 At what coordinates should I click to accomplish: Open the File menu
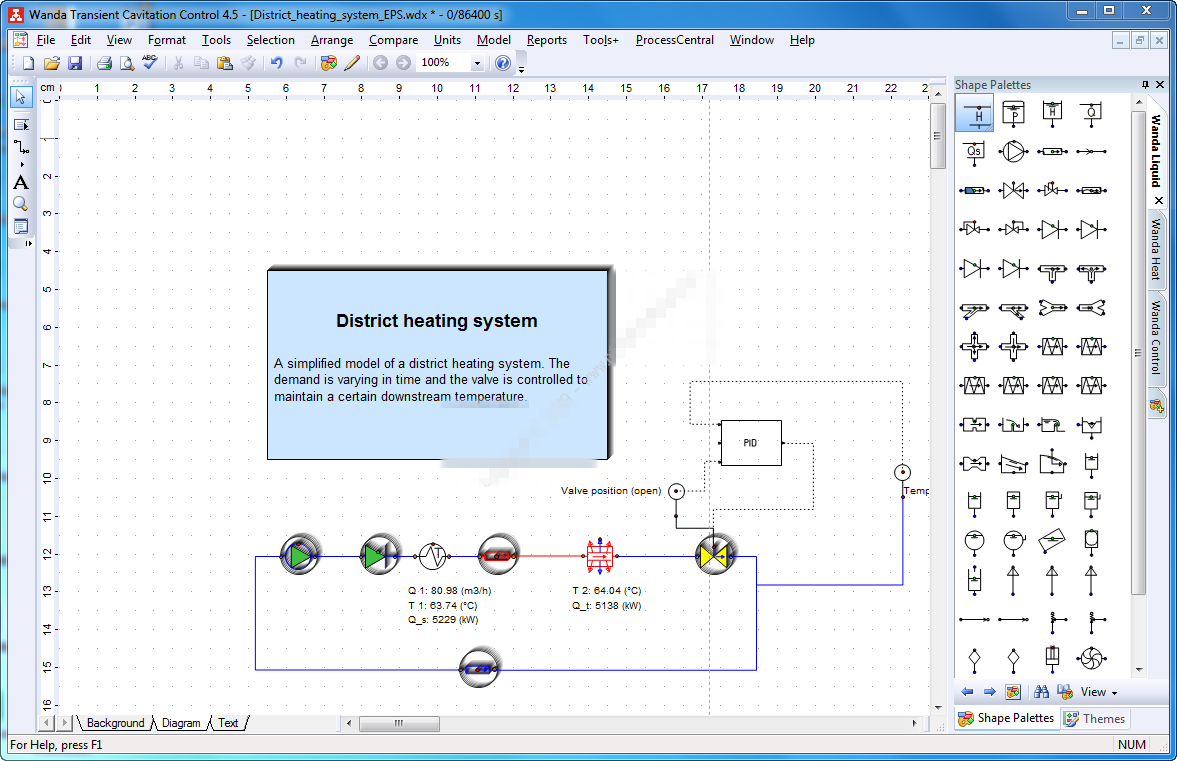(x=46, y=40)
